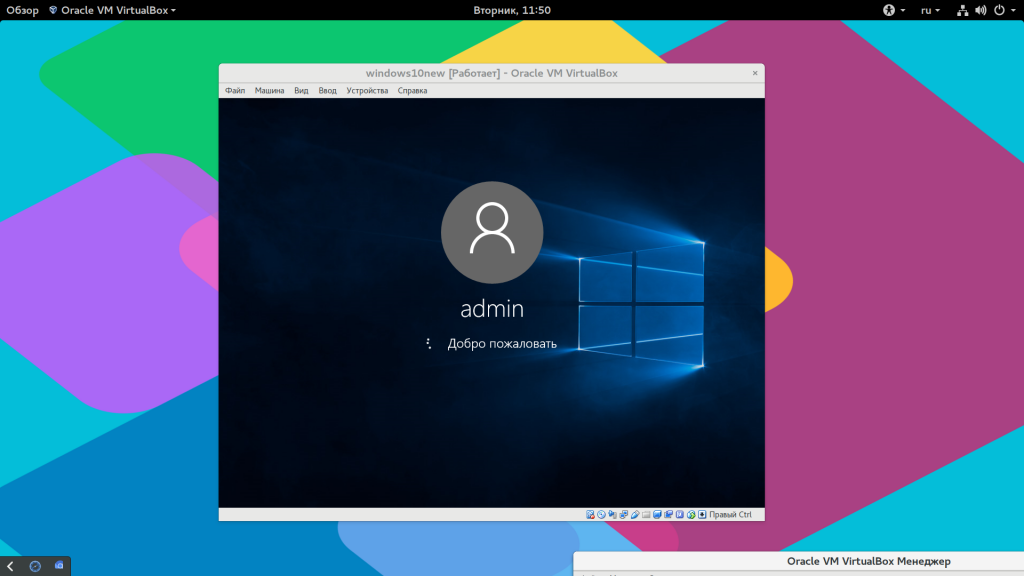The width and height of the screenshot is (1024, 576).
Task: Expand the Oracle VM VirtualBox app menu
Action: coord(112,10)
